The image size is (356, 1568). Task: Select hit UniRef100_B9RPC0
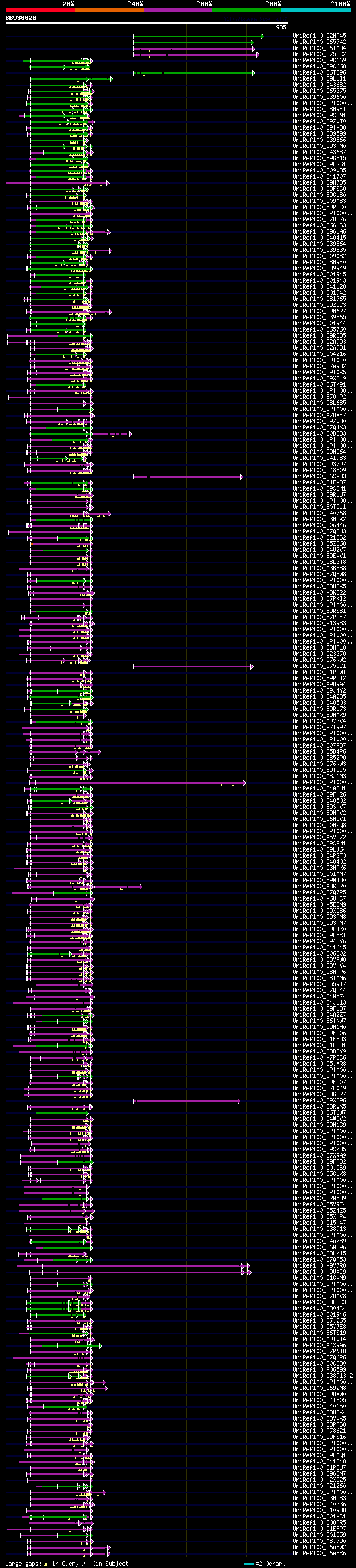click(x=319, y=207)
